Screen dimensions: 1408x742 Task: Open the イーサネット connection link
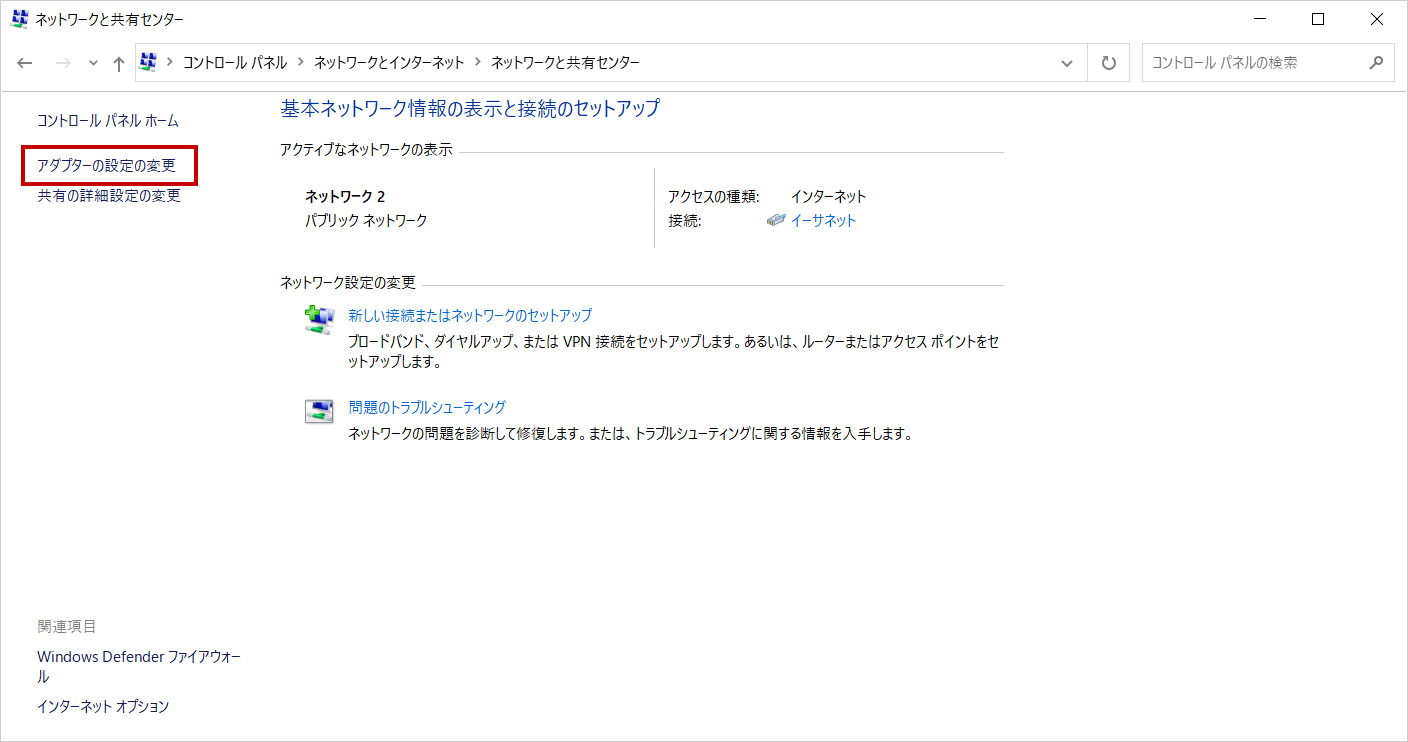(x=823, y=221)
